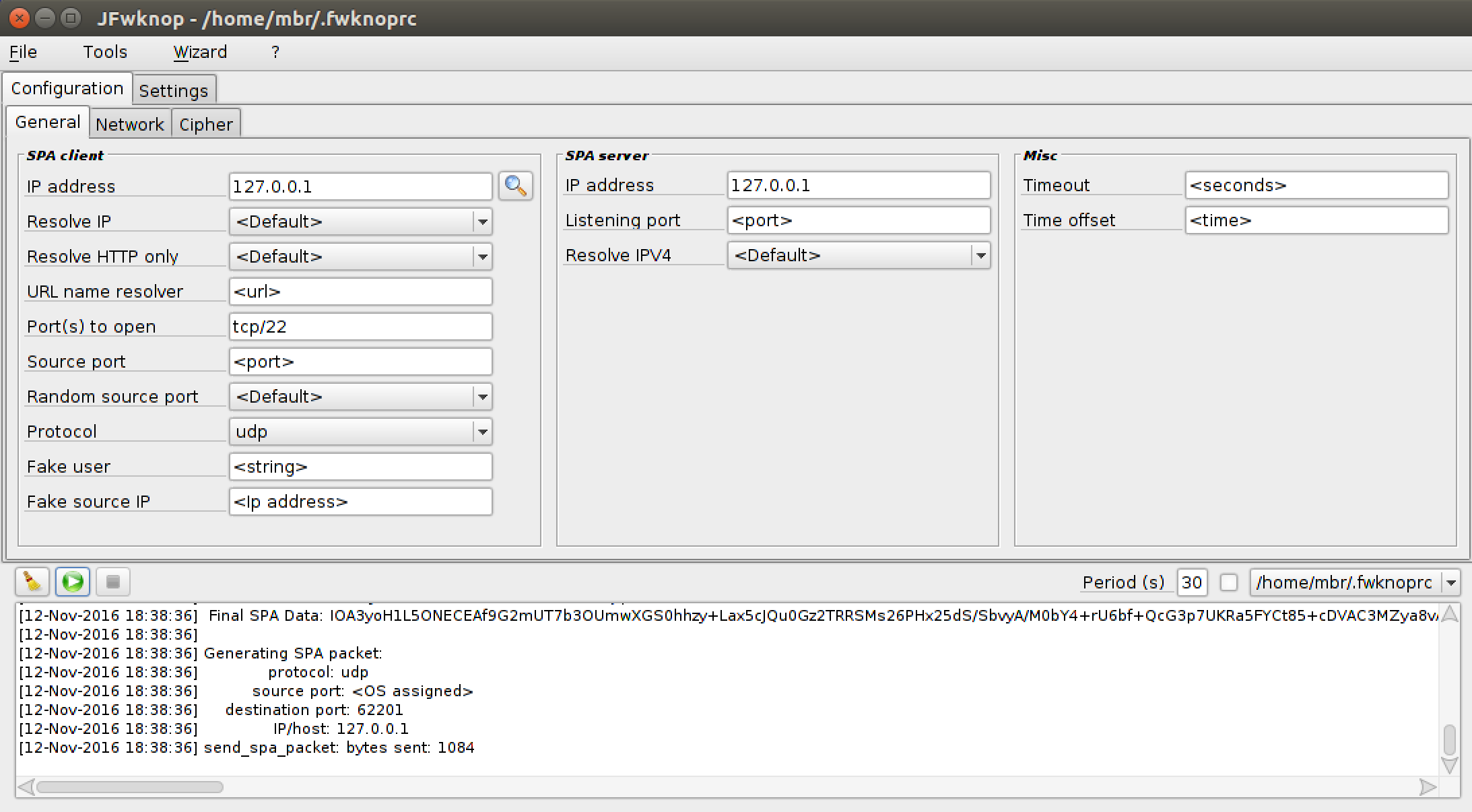Click the Timeout seconds field
Image resolution: width=1472 pixels, height=812 pixels.
point(1316,185)
